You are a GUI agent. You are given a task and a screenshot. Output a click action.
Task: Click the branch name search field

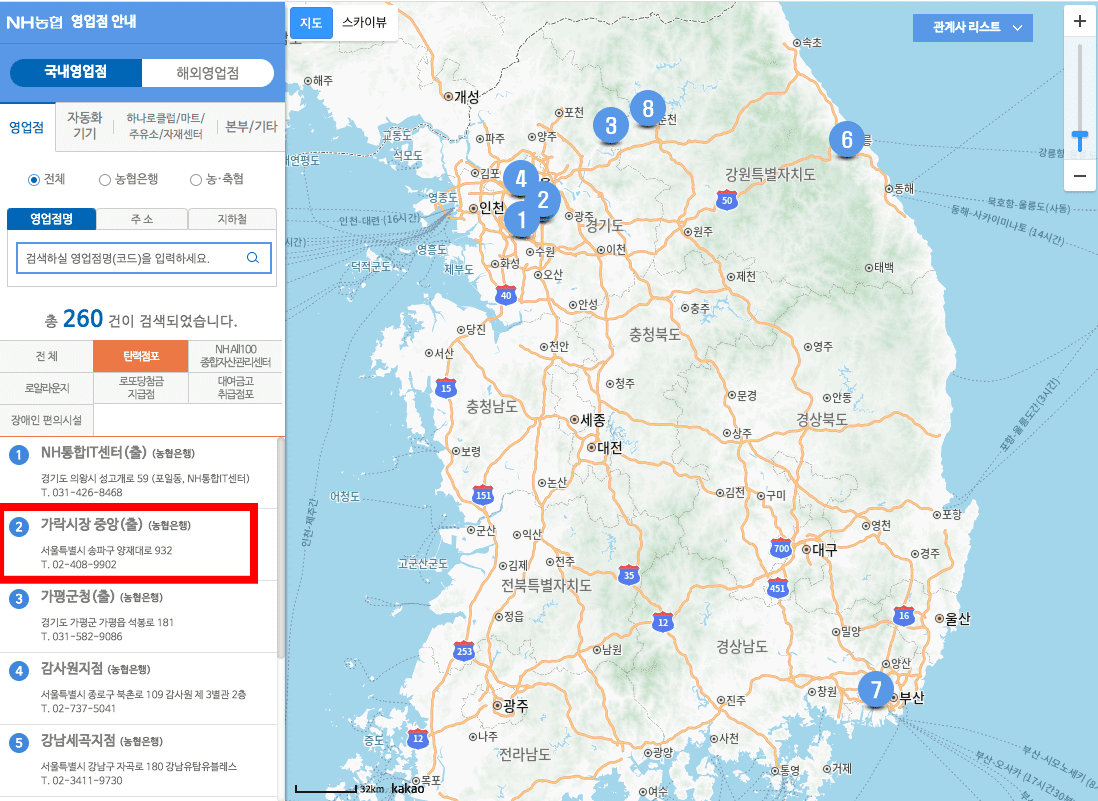point(144,258)
